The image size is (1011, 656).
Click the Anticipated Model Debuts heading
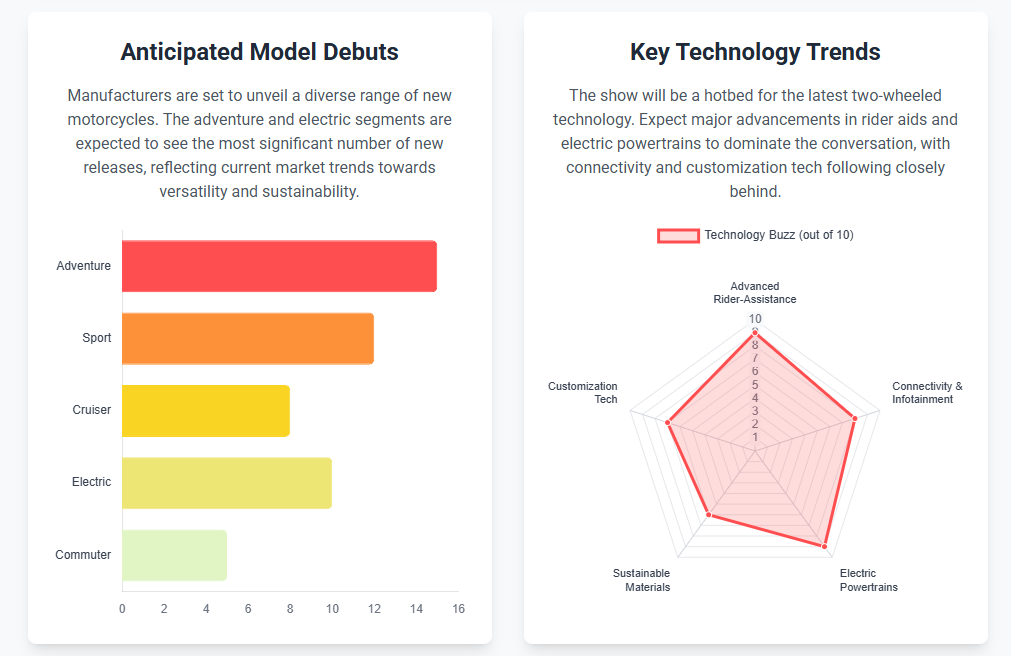(259, 52)
